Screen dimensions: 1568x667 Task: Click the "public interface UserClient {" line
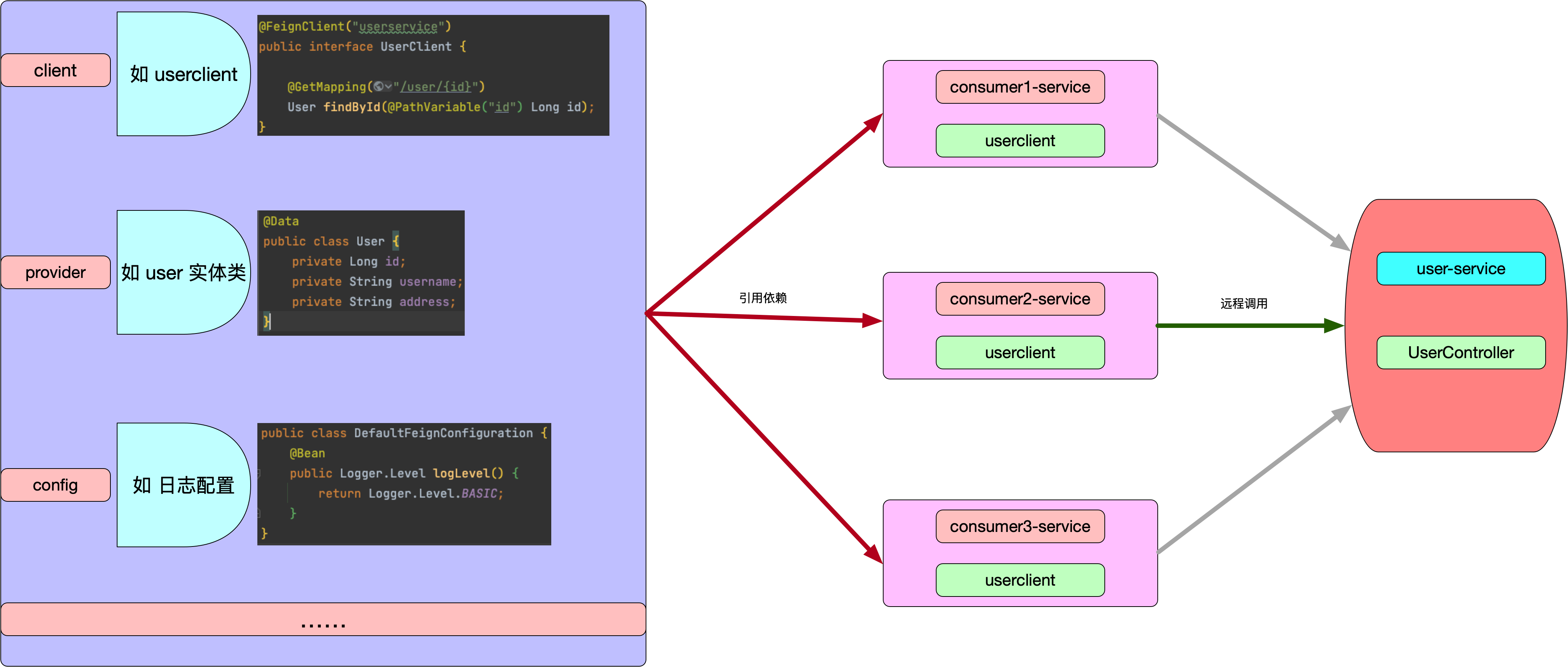click(363, 46)
